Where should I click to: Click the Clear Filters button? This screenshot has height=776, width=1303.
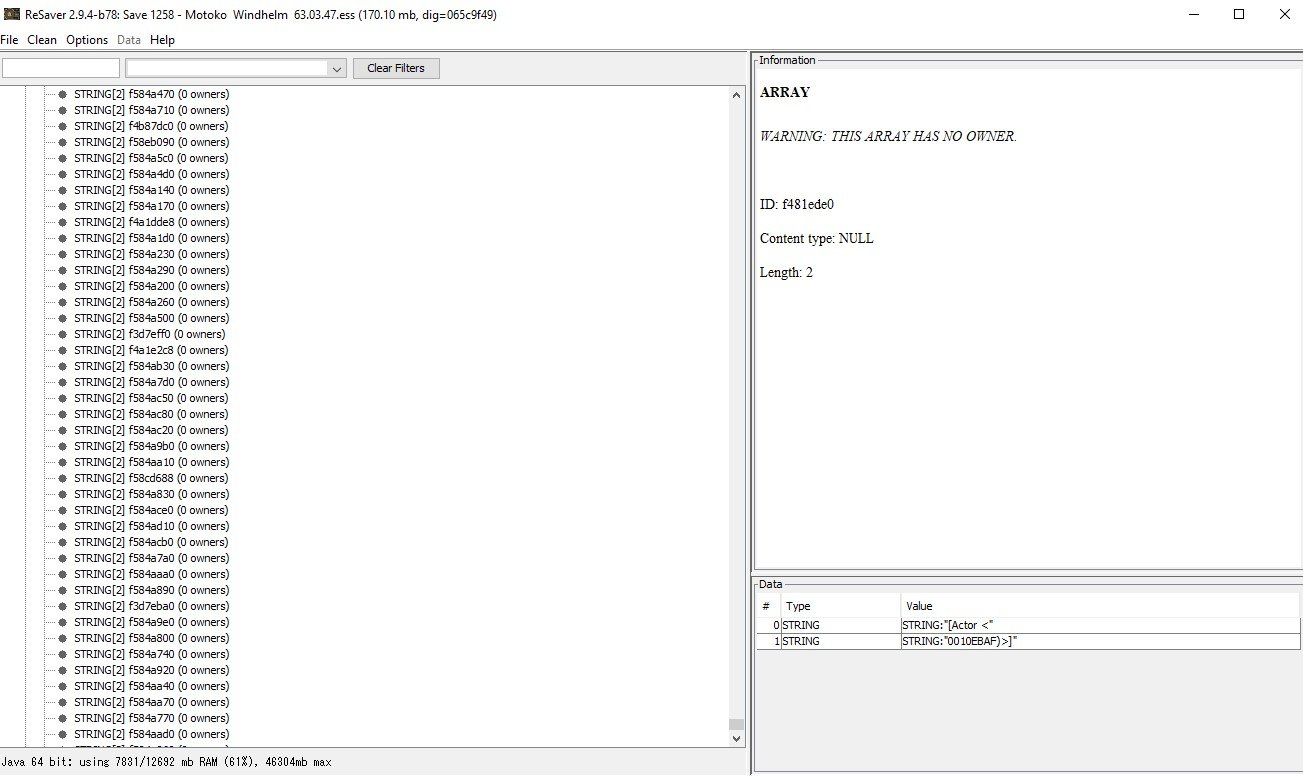tap(396, 68)
